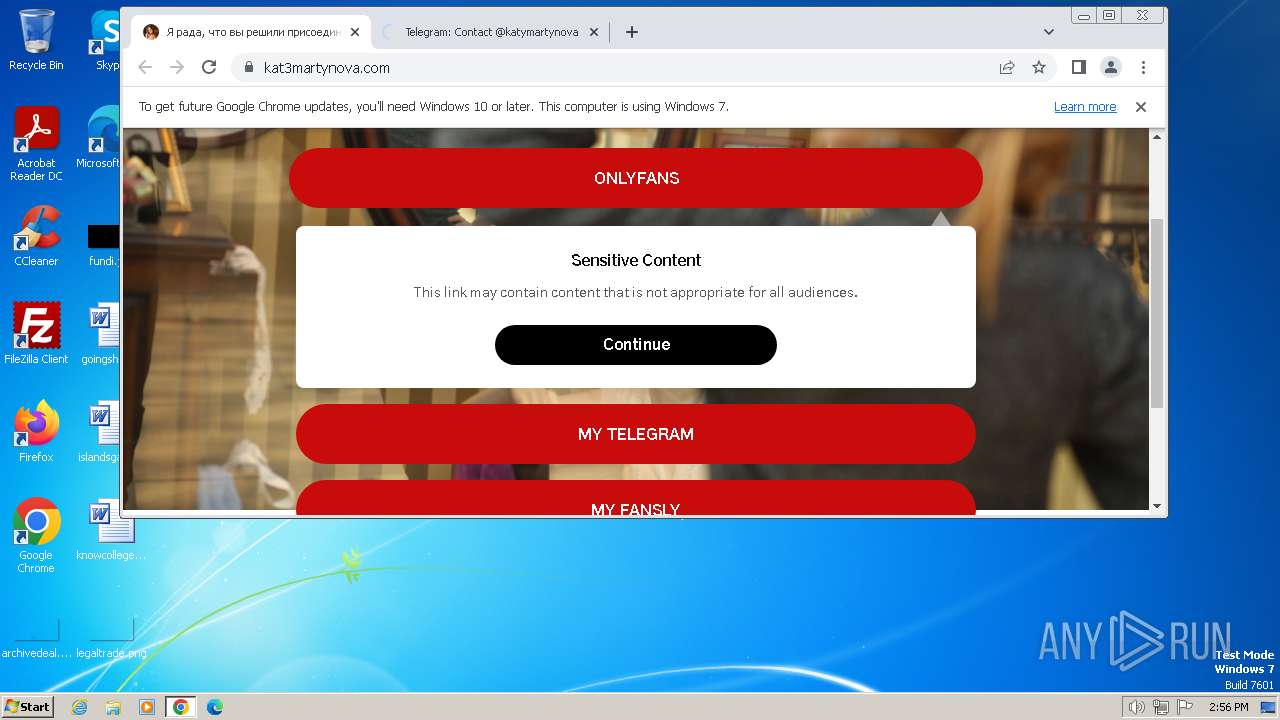Open the Chrome three-dot menu

click(x=1143, y=67)
